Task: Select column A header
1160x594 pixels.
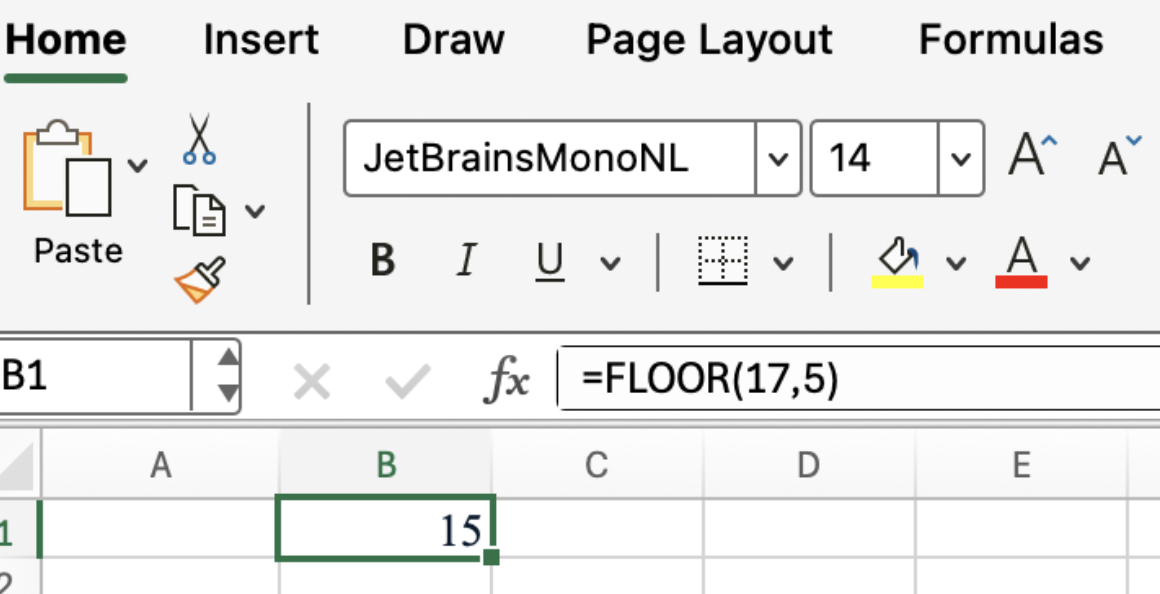Action: [161, 465]
